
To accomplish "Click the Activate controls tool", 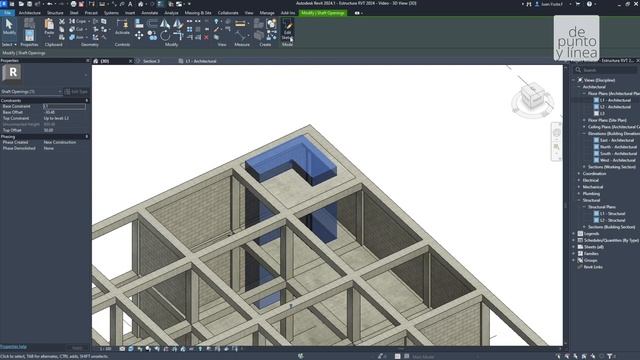I will pyautogui.click(x=122, y=27).
